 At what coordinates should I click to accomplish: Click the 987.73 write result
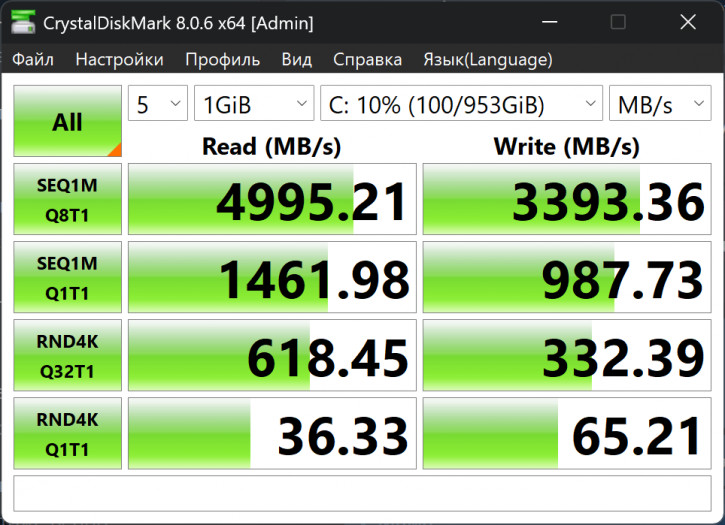tap(567, 277)
